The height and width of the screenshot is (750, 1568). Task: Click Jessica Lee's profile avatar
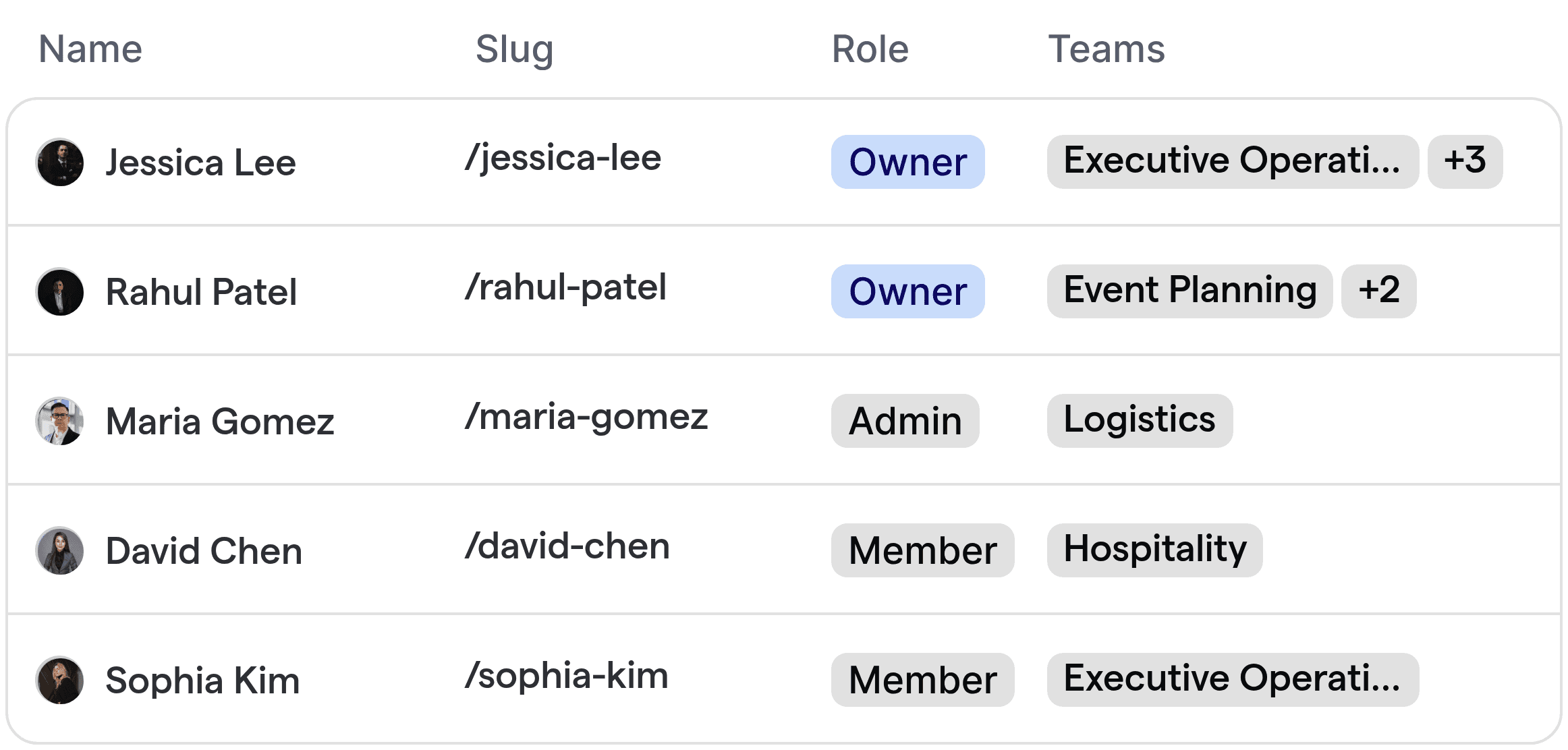pos(59,162)
